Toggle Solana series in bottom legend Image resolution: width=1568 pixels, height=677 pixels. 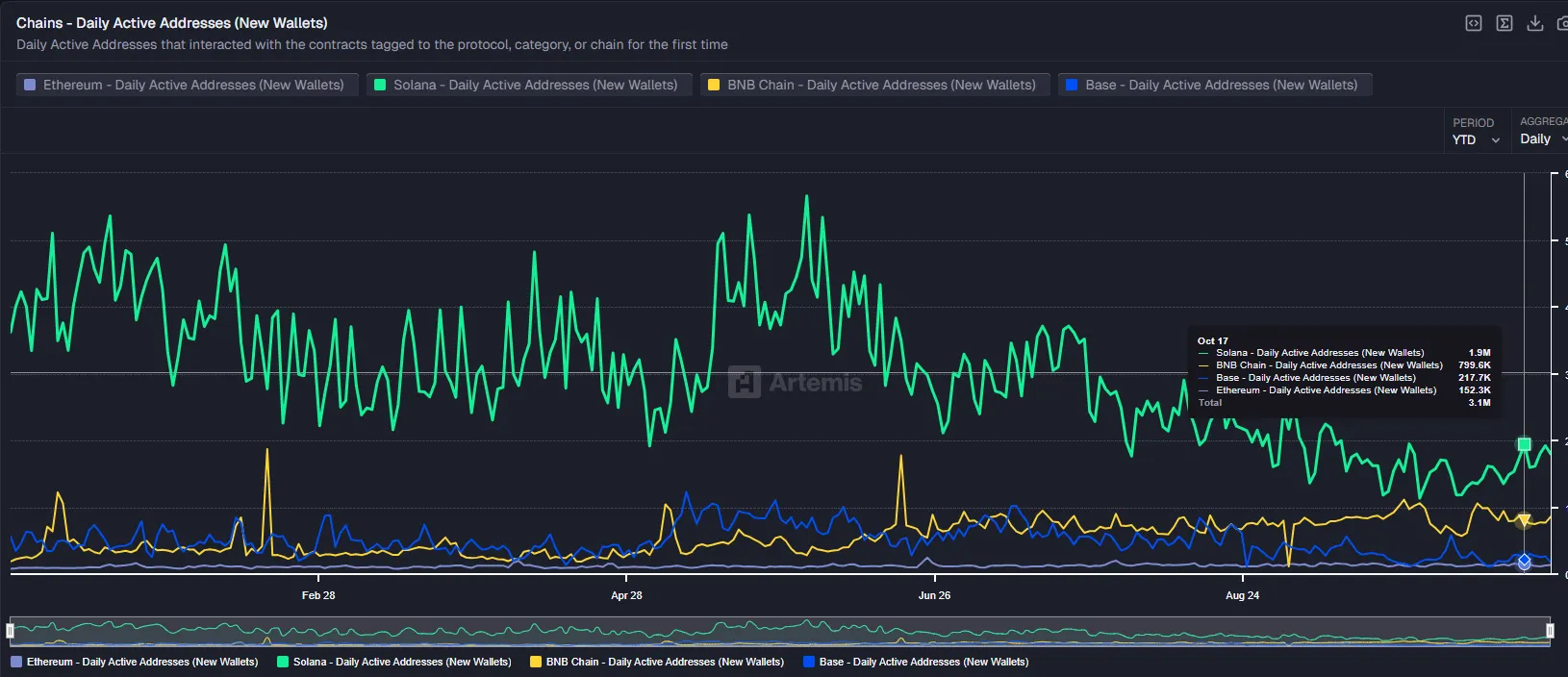[394, 662]
